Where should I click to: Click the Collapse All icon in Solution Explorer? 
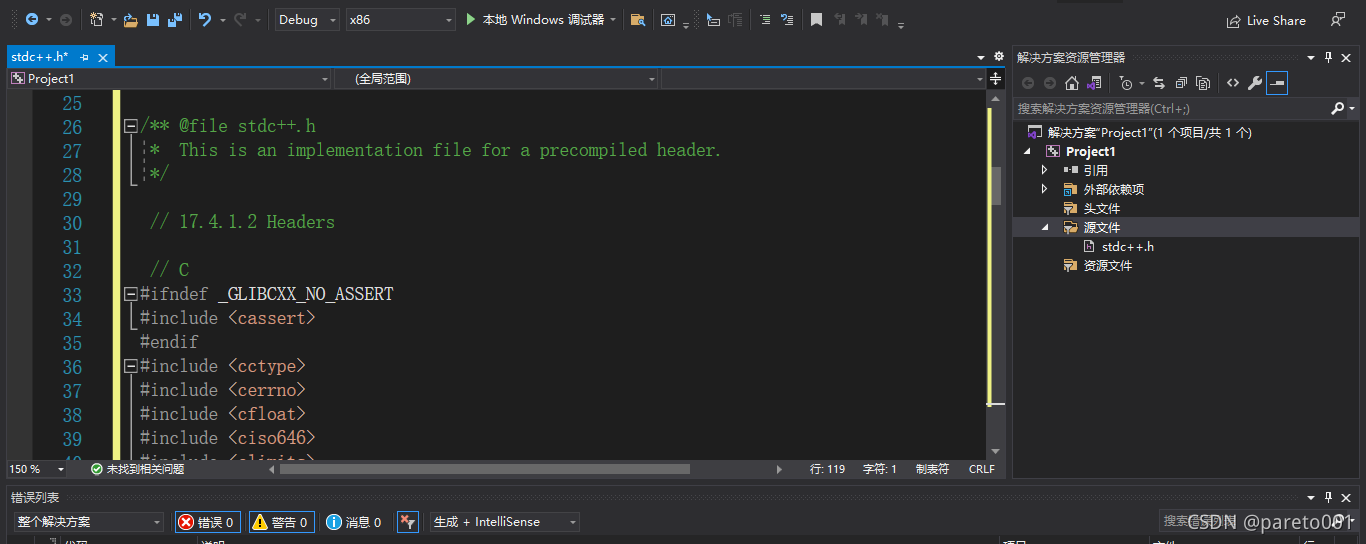(1181, 83)
